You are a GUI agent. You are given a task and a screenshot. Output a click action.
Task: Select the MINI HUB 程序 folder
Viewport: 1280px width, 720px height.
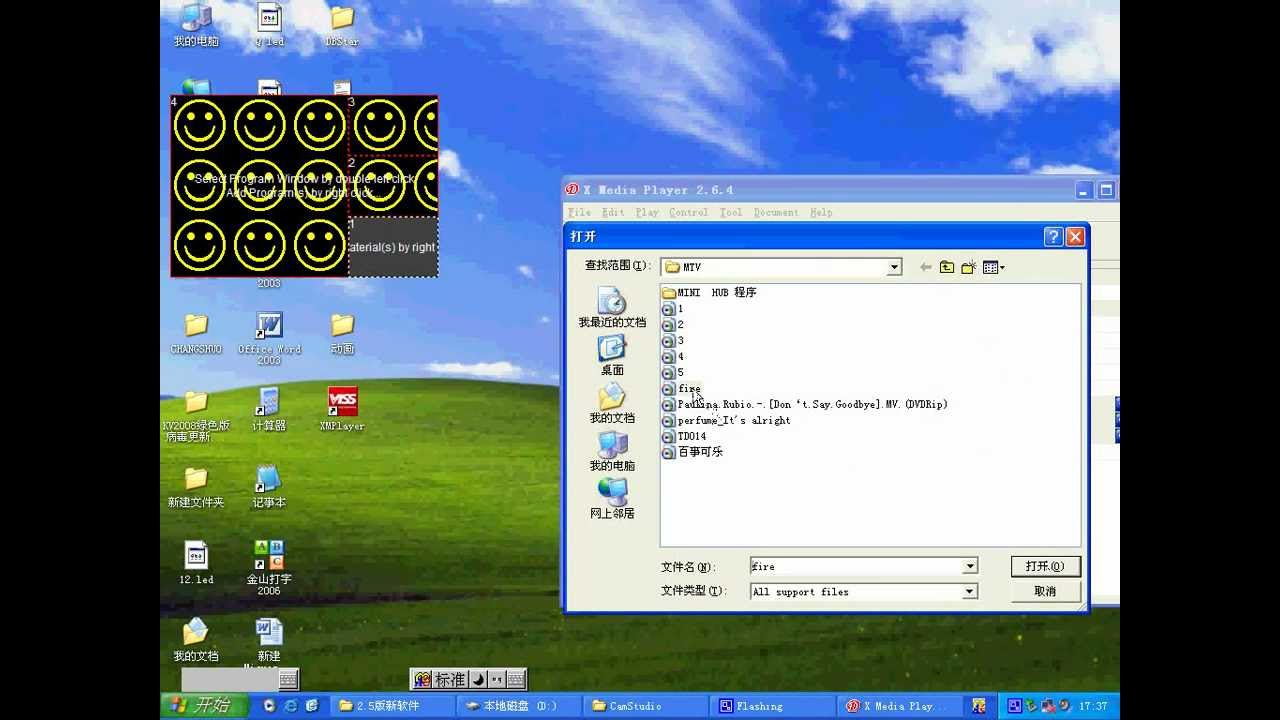coord(709,292)
